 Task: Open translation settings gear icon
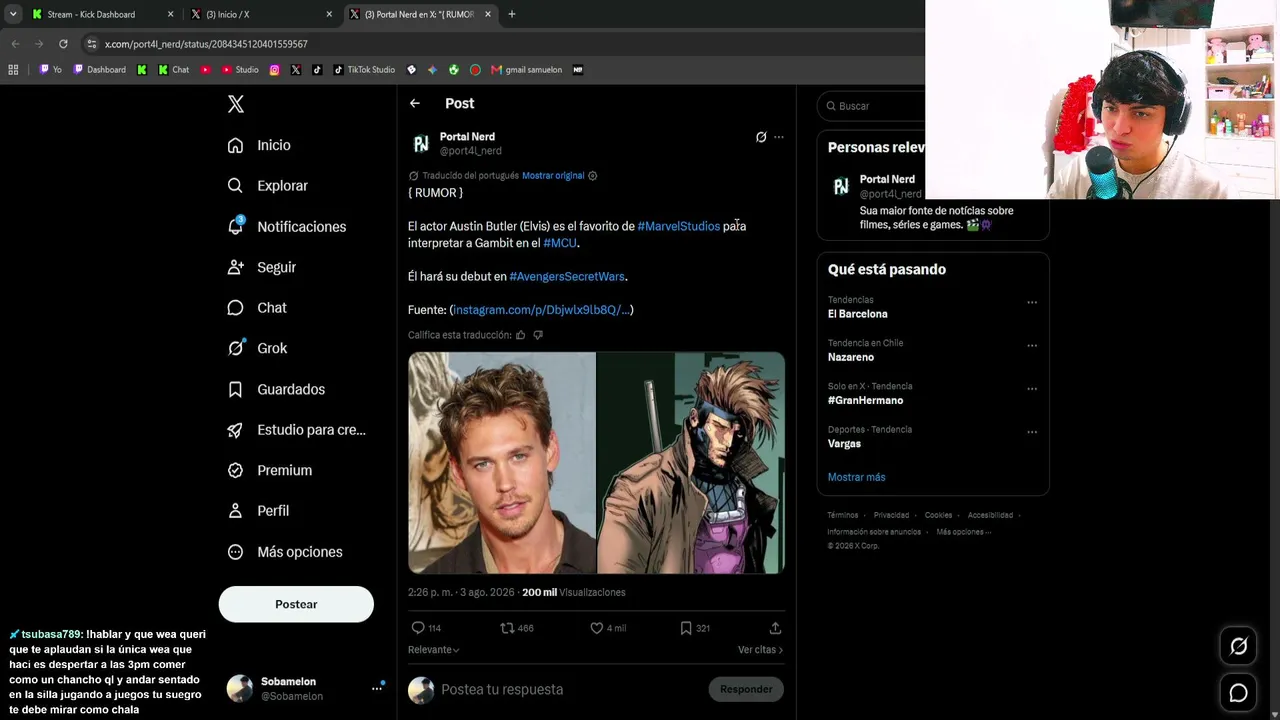coord(592,176)
